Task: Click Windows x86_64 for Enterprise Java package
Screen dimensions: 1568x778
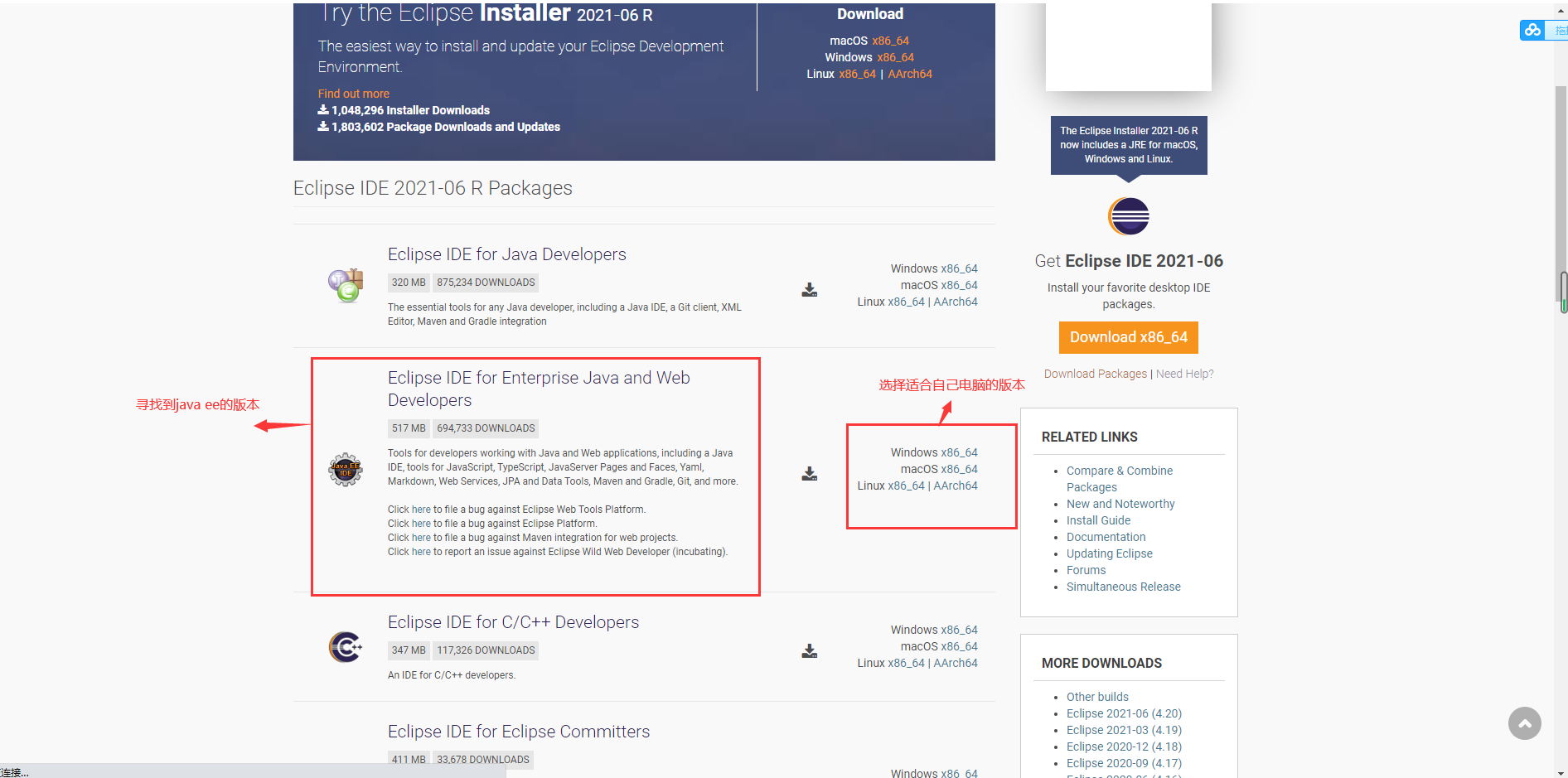Action: coord(959,452)
